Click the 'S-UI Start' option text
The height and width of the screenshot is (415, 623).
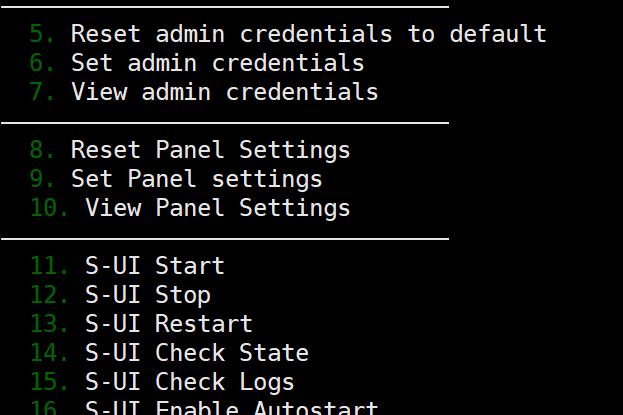(x=154, y=266)
